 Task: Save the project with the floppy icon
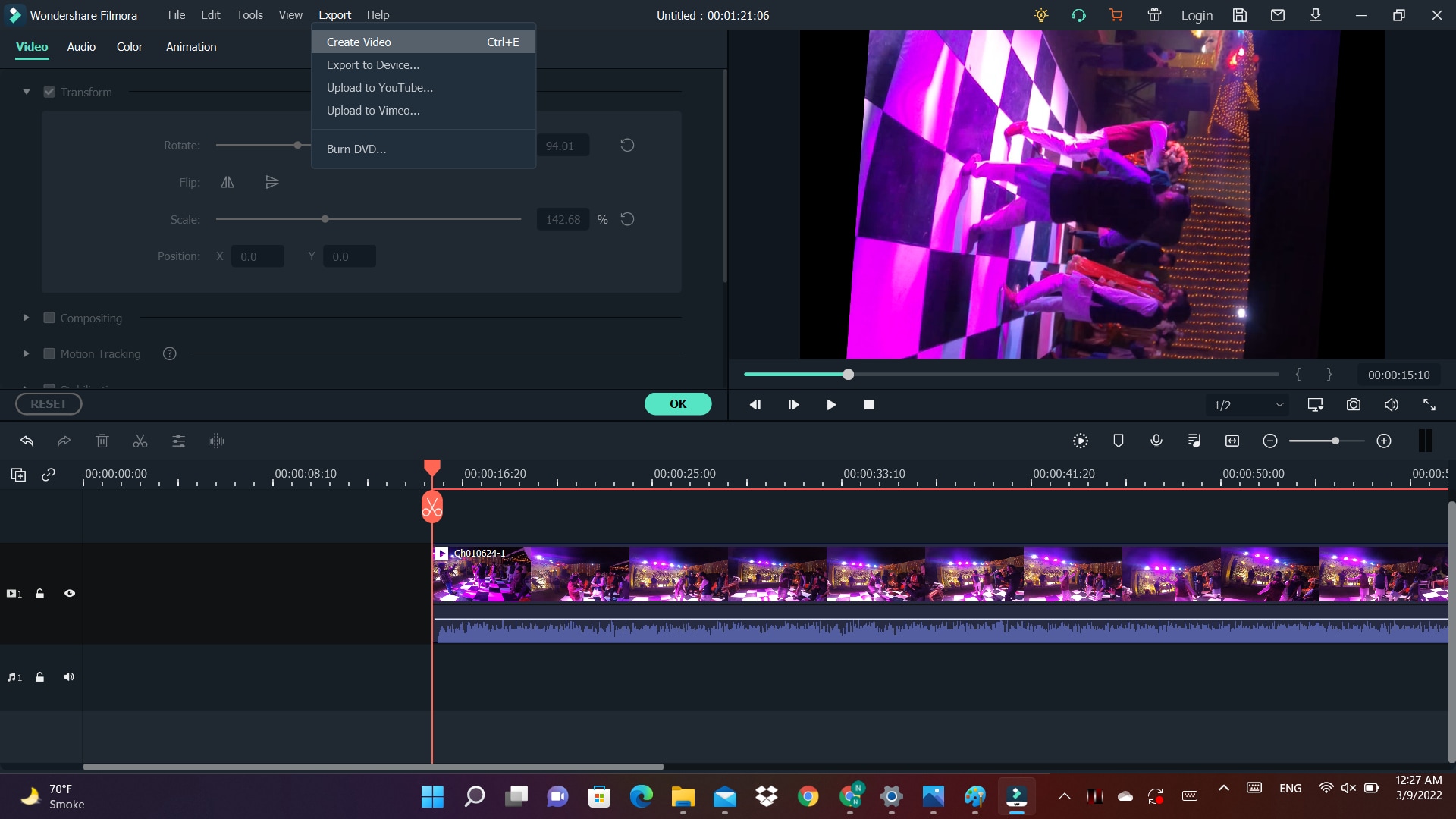1240,15
